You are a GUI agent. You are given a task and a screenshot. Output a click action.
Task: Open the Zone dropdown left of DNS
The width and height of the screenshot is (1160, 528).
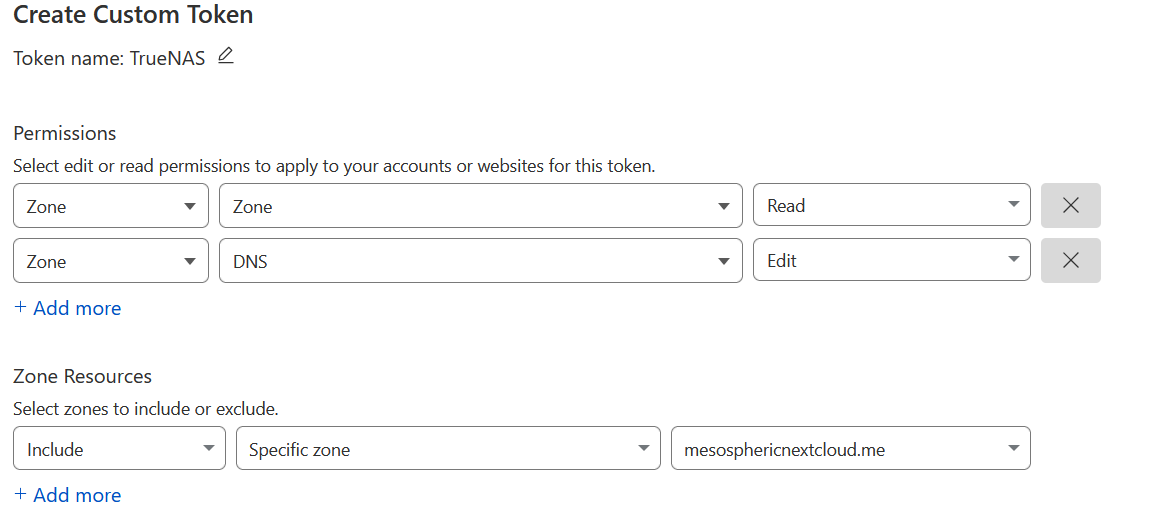(111, 261)
